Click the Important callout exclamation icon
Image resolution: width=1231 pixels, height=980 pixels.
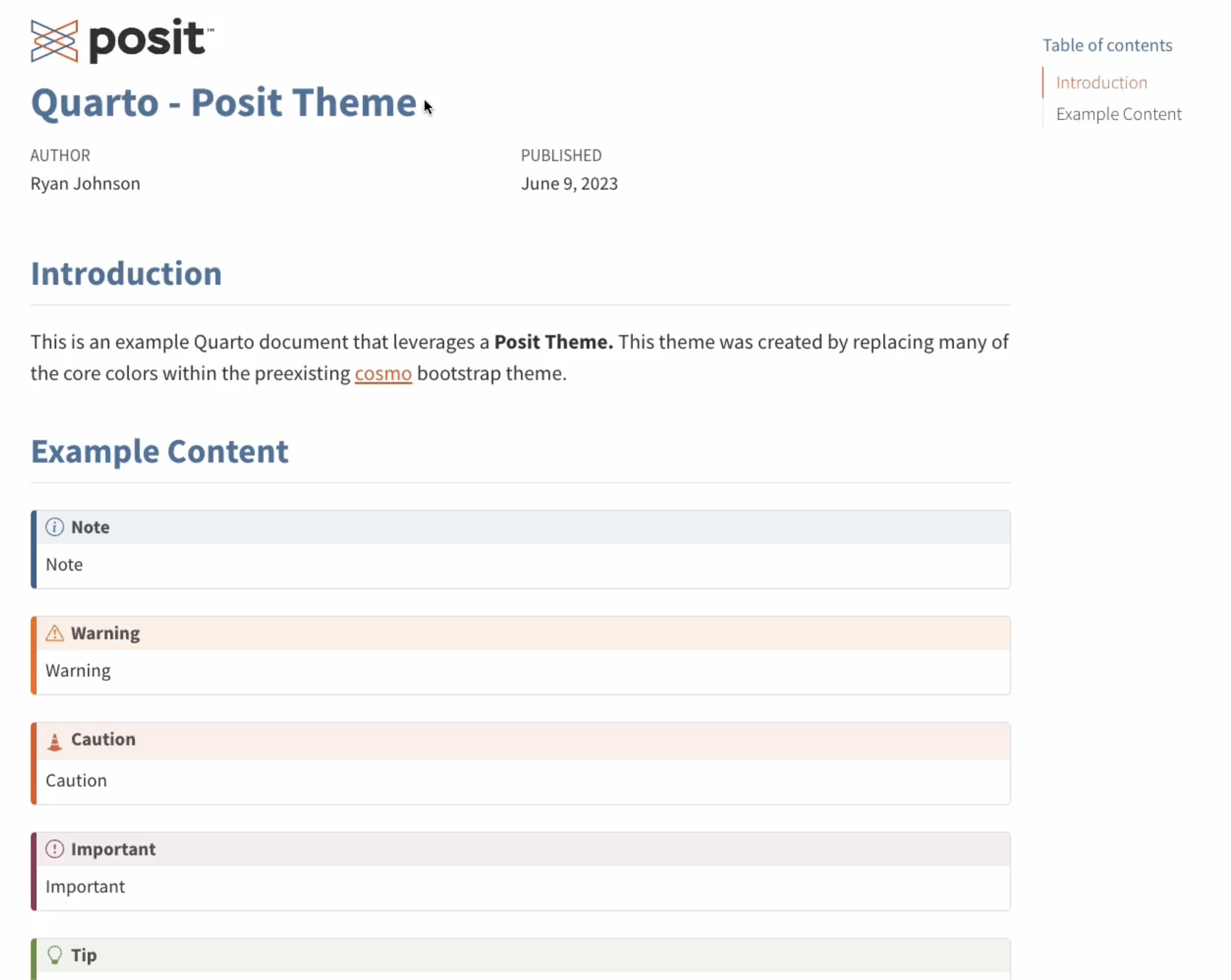(54, 848)
